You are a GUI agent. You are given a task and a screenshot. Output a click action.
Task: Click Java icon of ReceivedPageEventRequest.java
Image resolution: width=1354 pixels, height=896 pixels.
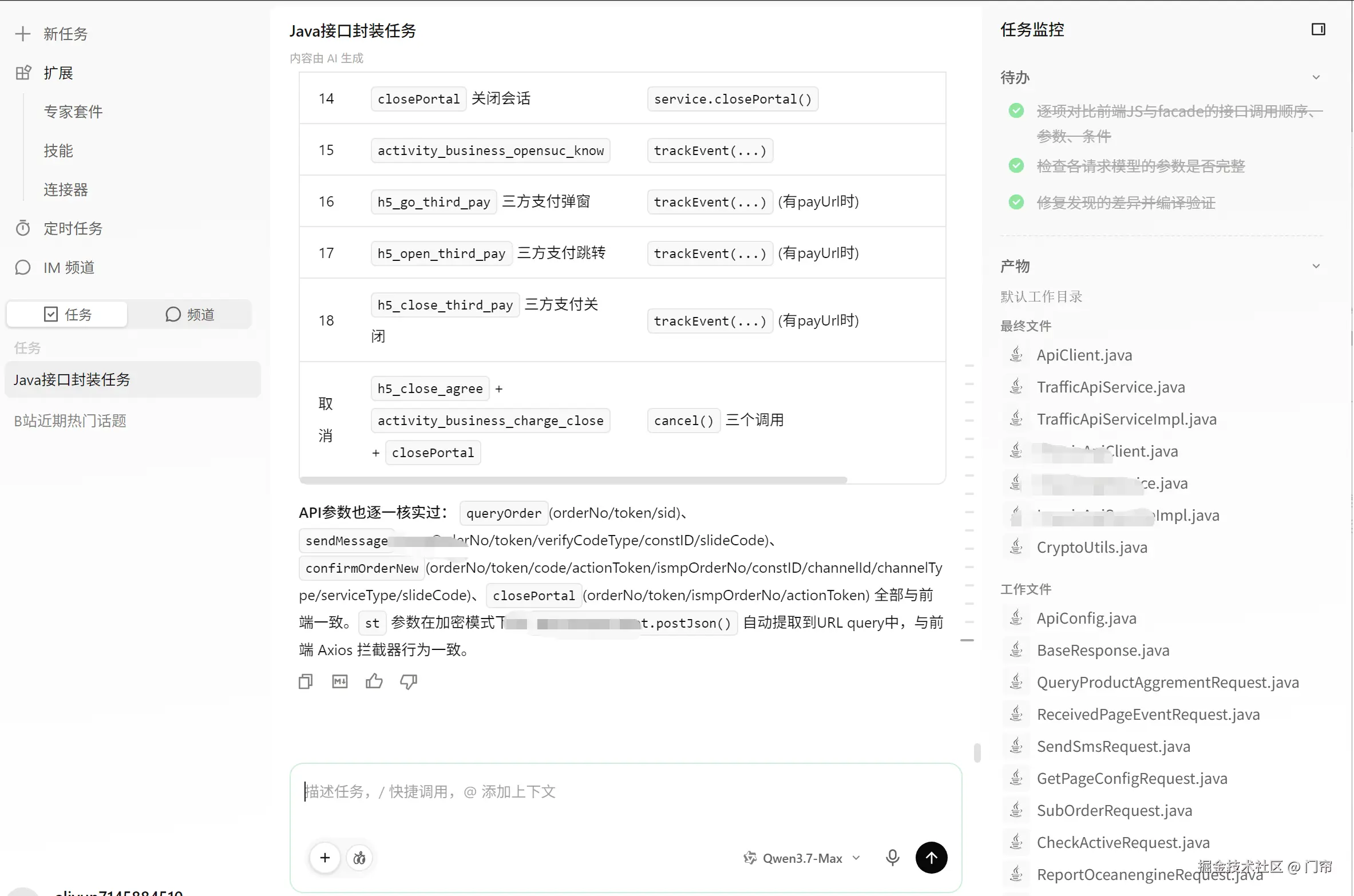[x=1016, y=714]
